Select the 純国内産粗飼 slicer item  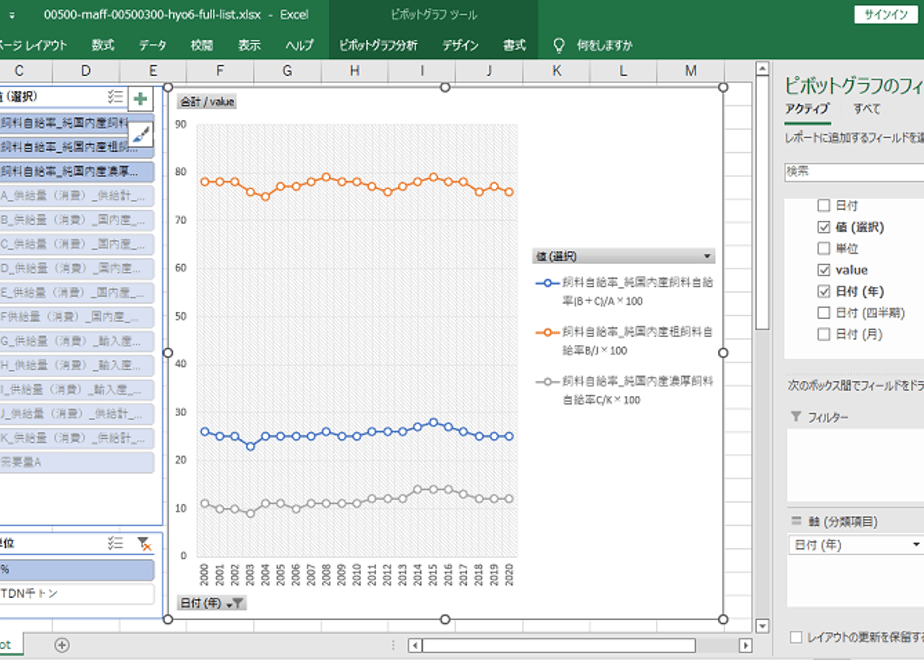coord(77,147)
